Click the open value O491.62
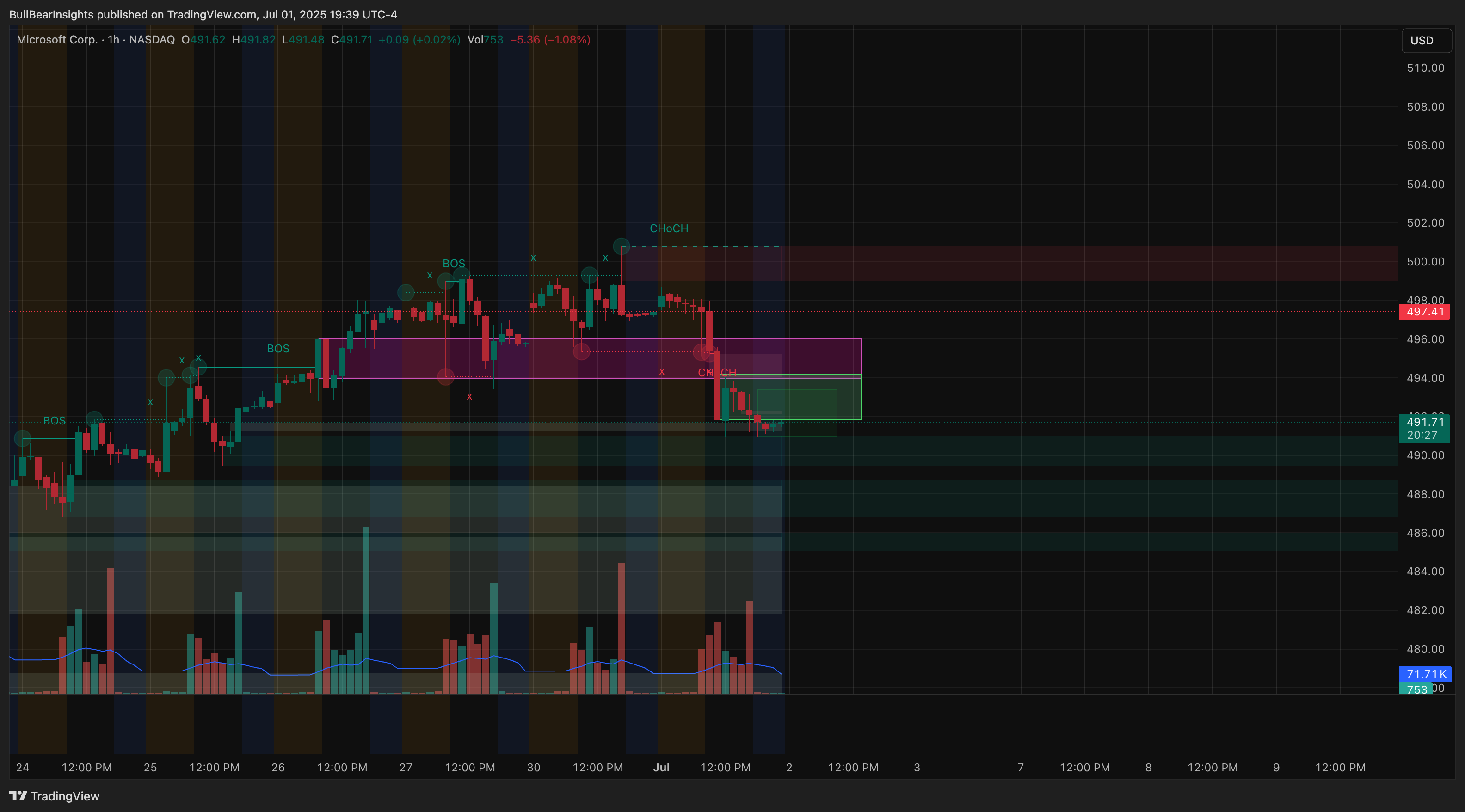This screenshot has height=812, width=1465. click(x=203, y=40)
